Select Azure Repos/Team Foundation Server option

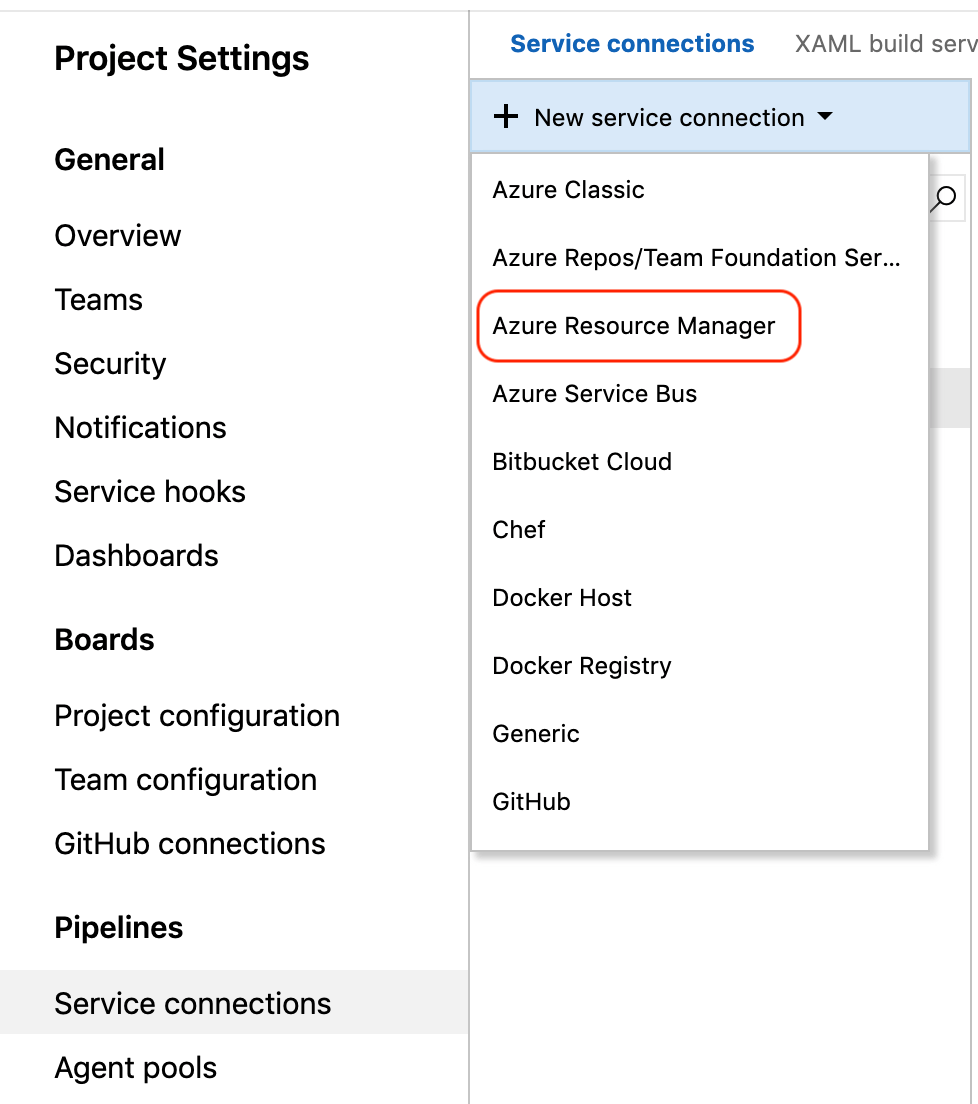[696, 258]
